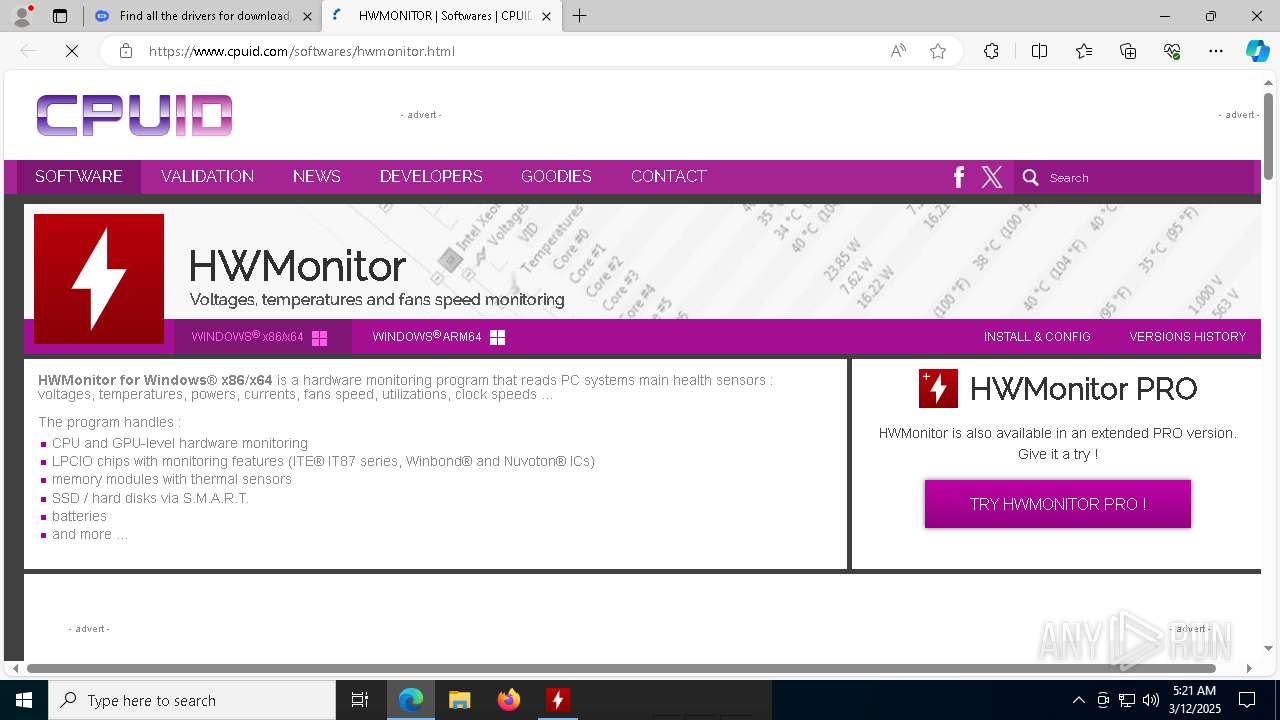Open CPUID Facebook page icon
This screenshot has height=720, width=1280.
959,177
